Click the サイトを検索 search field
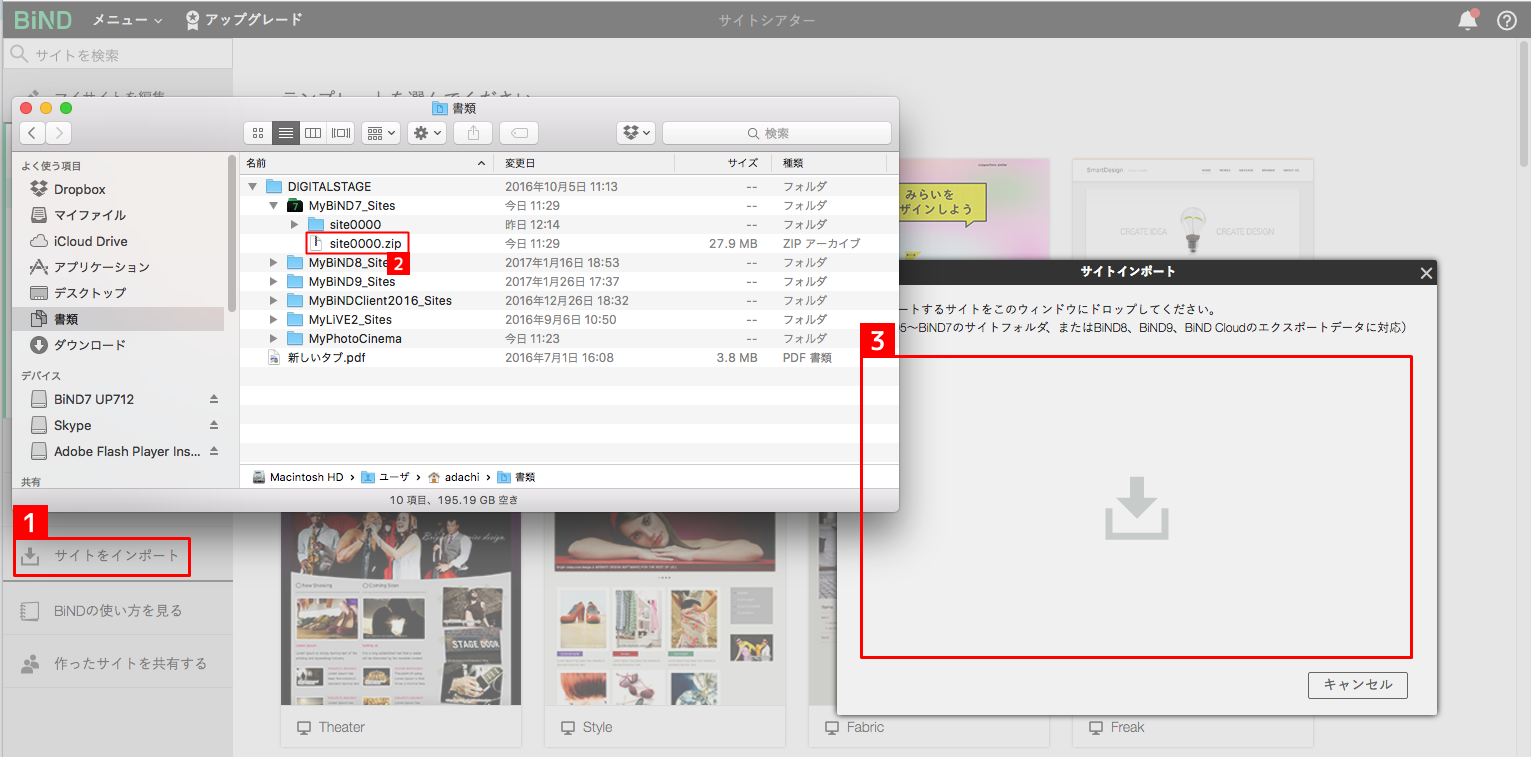This screenshot has width=1531, height=757. pos(118,55)
